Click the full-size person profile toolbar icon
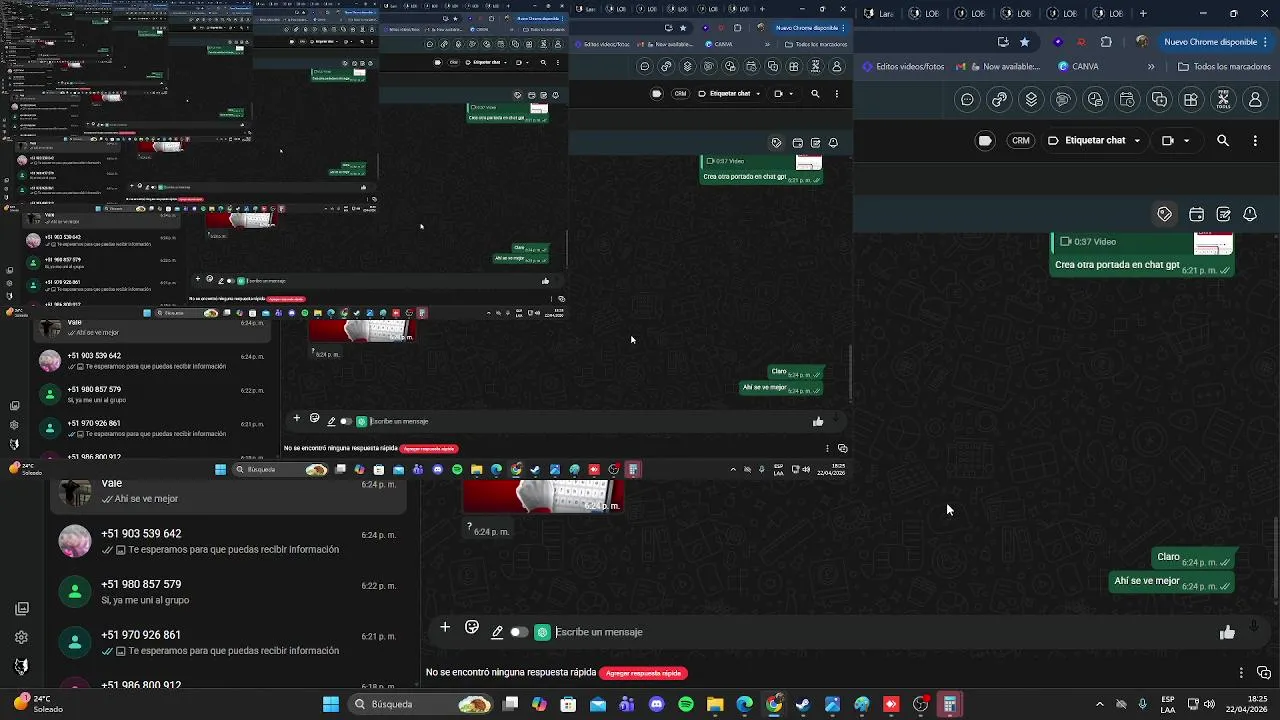 coord(1255,100)
